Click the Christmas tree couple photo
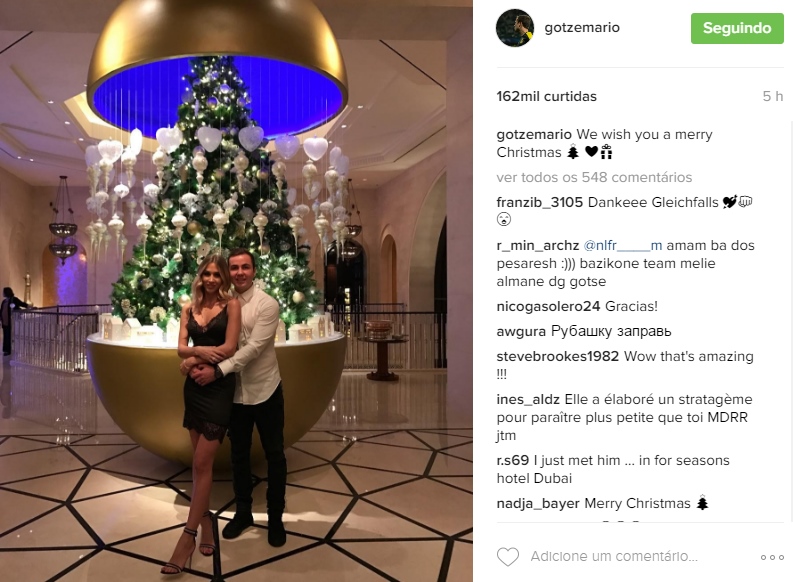Screen dimensions: 793x582 click(x=236, y=291)
